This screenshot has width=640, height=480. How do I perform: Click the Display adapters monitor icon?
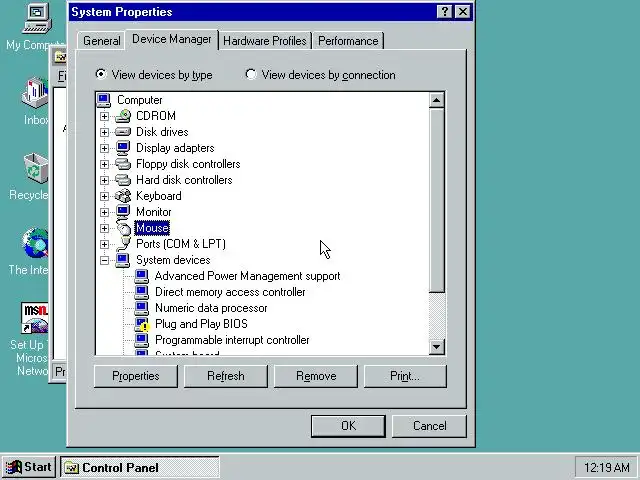[123, 148]
